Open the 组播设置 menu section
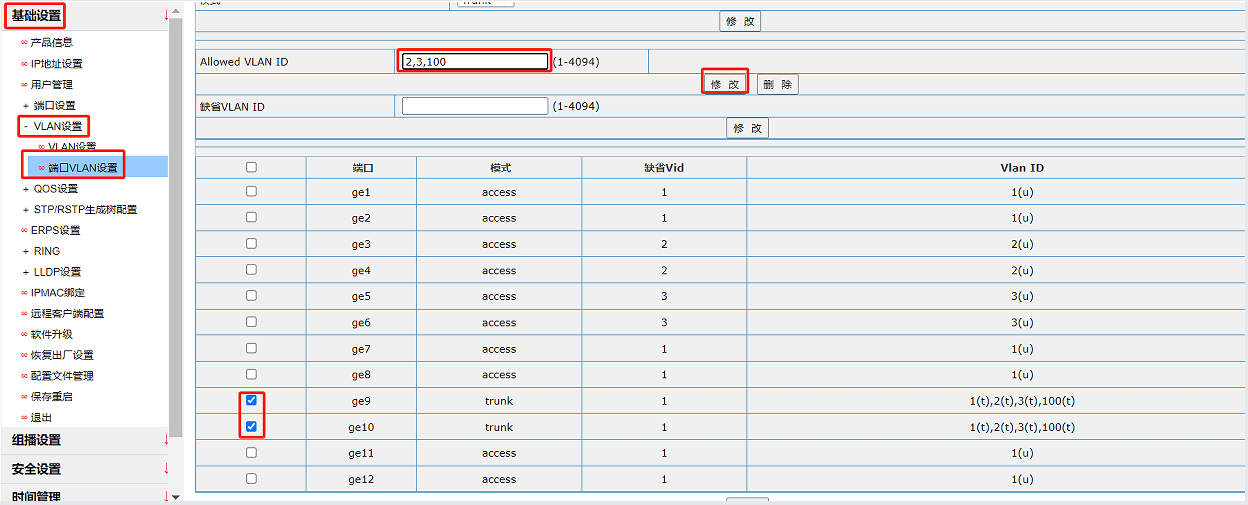The width and height of the screenshot is (1248, 505). tap(37, 440)
